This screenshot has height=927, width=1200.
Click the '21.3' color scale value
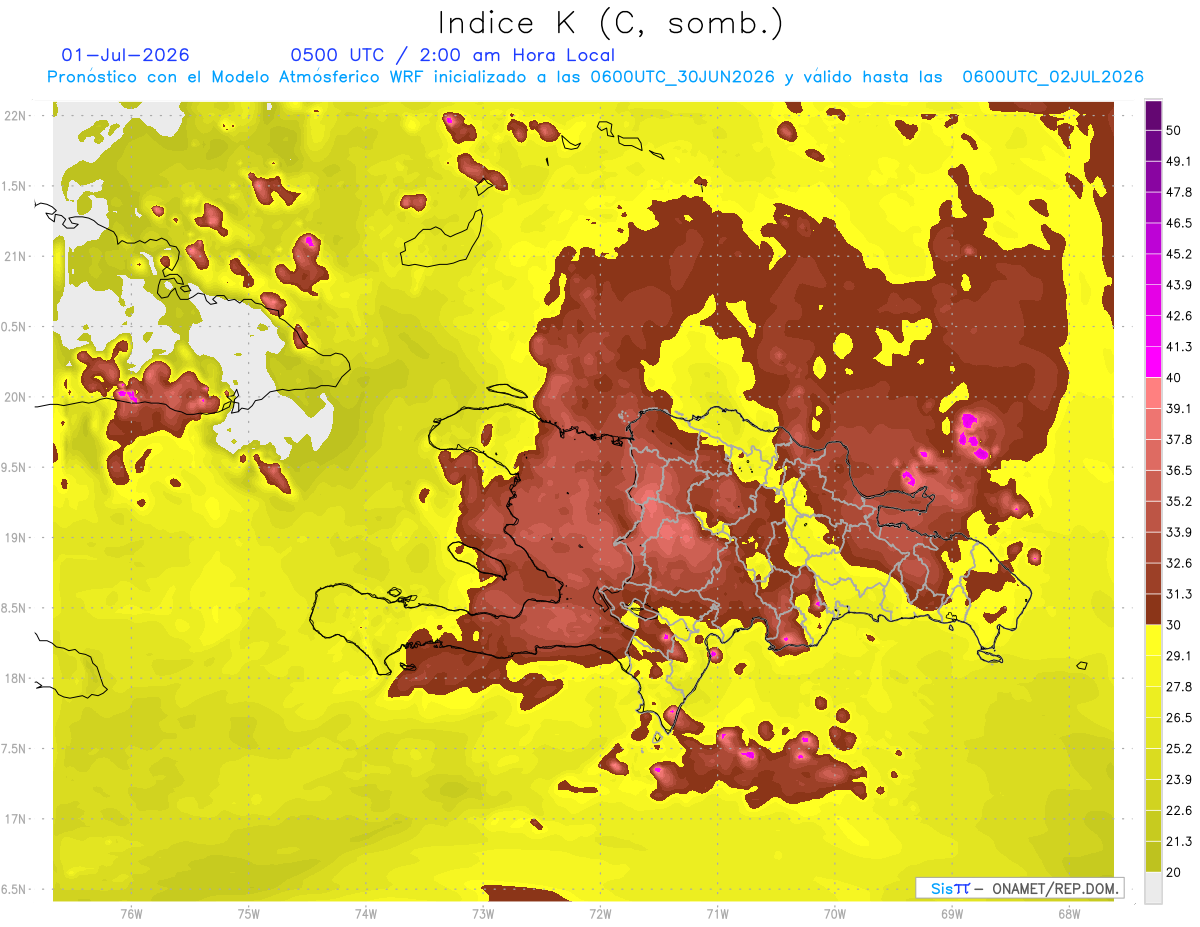pos(1179,841)
